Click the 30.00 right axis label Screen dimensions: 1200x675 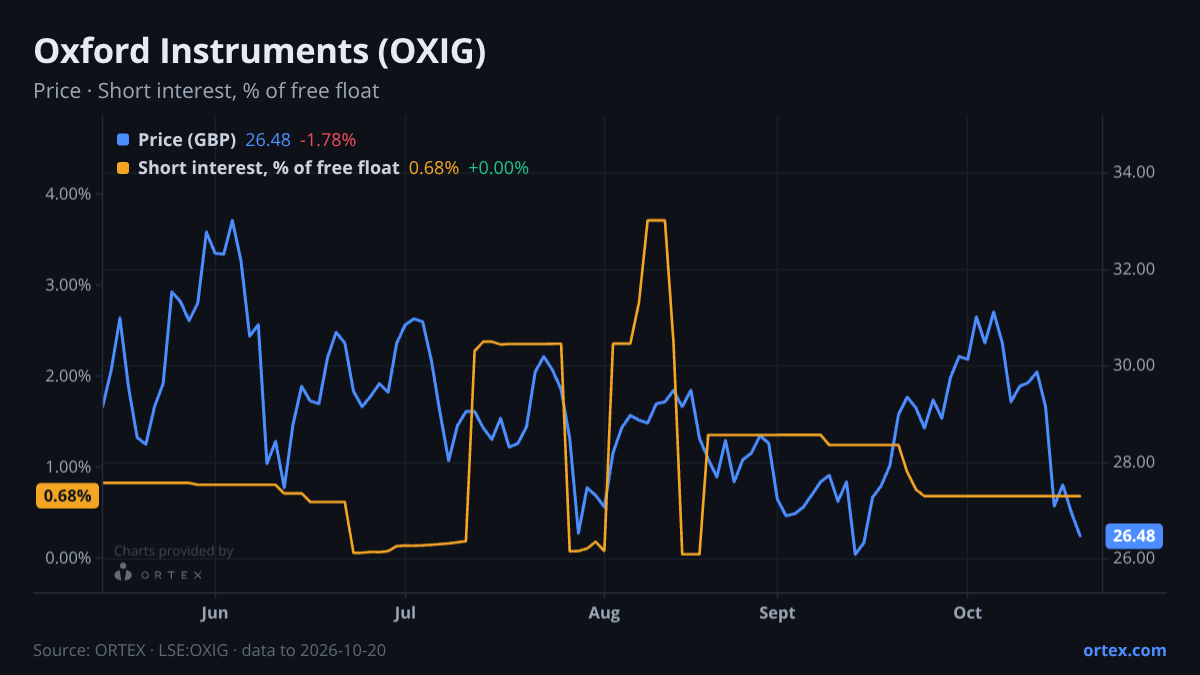point(1134,365)
